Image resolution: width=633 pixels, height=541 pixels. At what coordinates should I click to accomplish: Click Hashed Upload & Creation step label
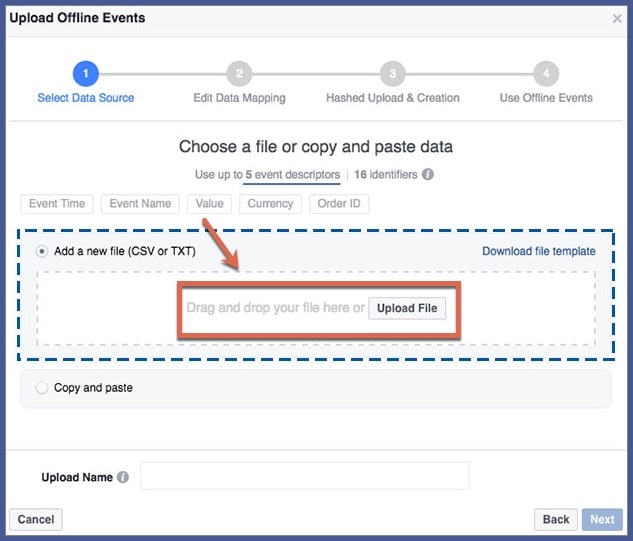click(x=392, y=98)
